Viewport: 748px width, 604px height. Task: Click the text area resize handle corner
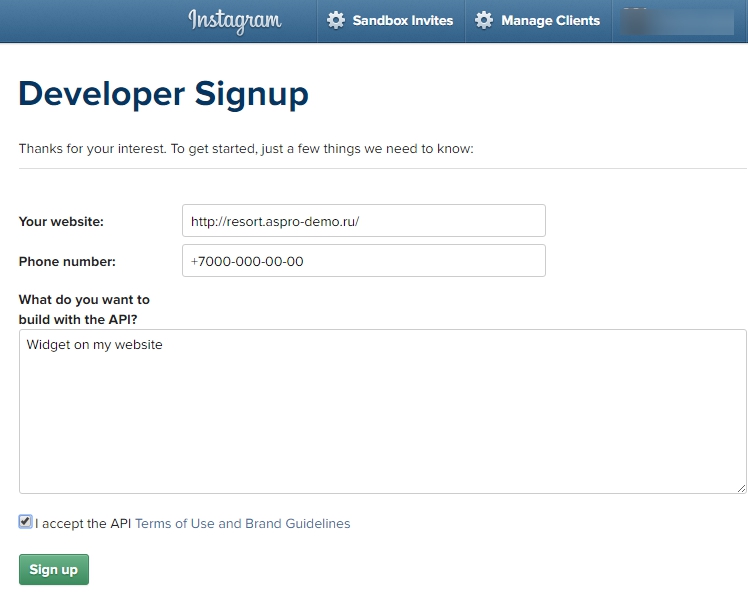[741, 488]
